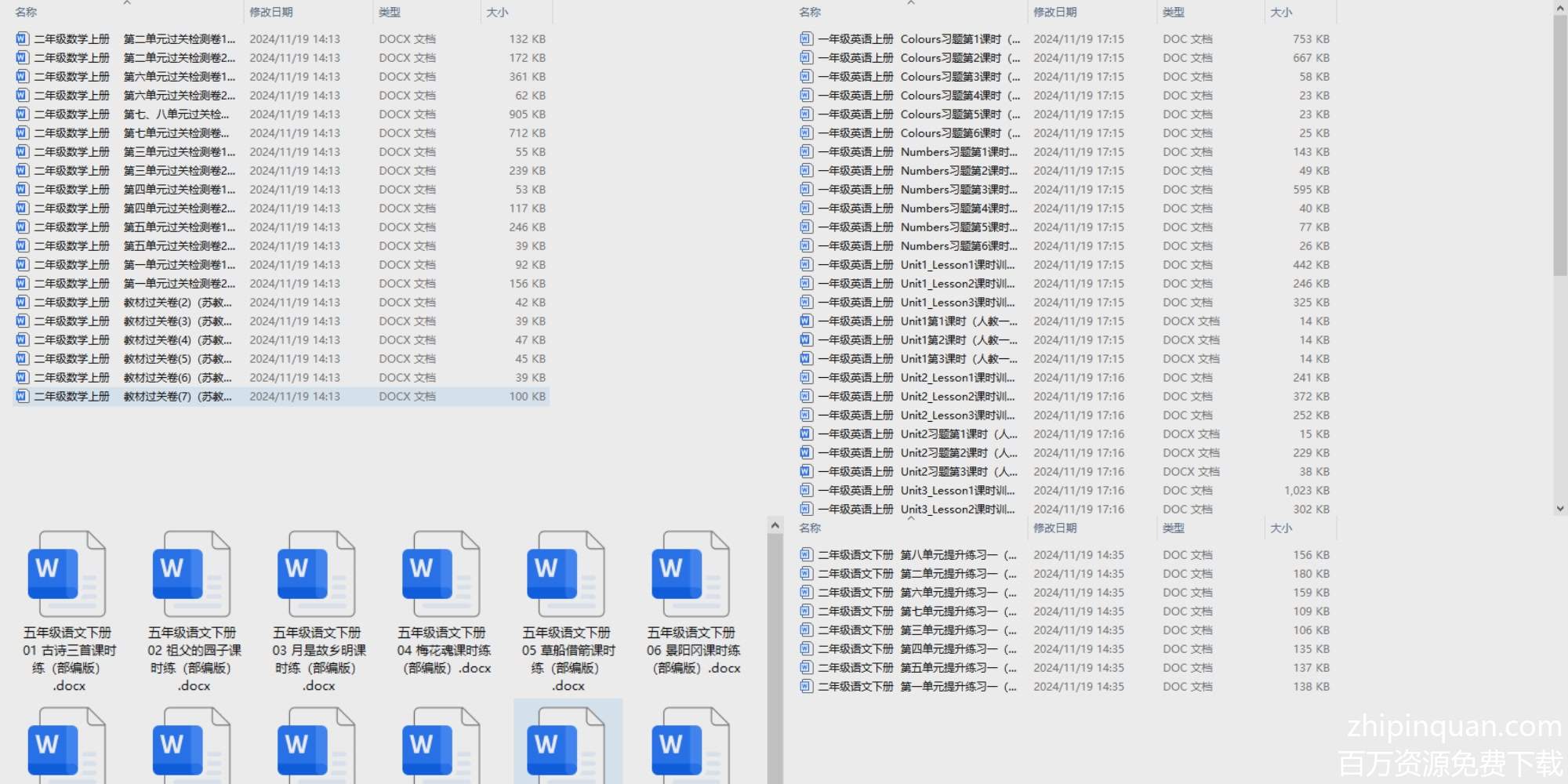
Task: Select file name 教材过关卷(4)
Action: point(132,339)
